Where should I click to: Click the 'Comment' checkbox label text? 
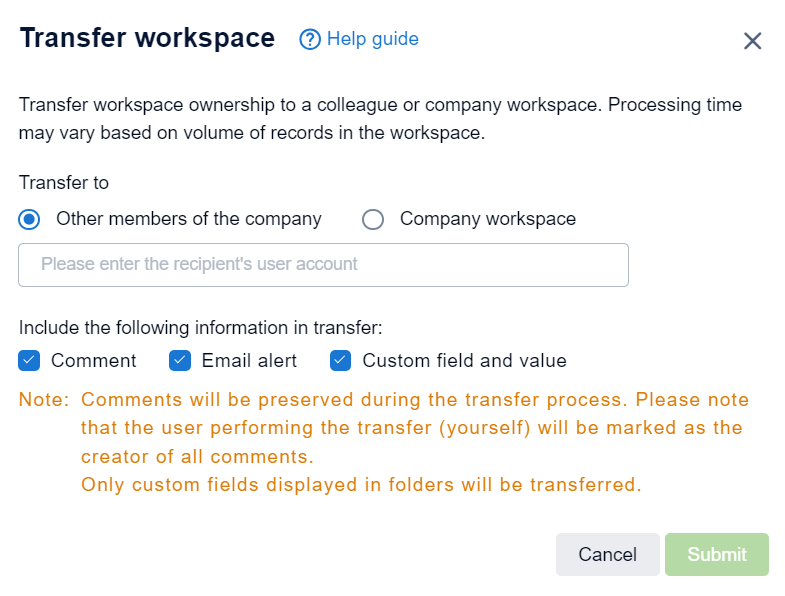[x=93, y=361]
